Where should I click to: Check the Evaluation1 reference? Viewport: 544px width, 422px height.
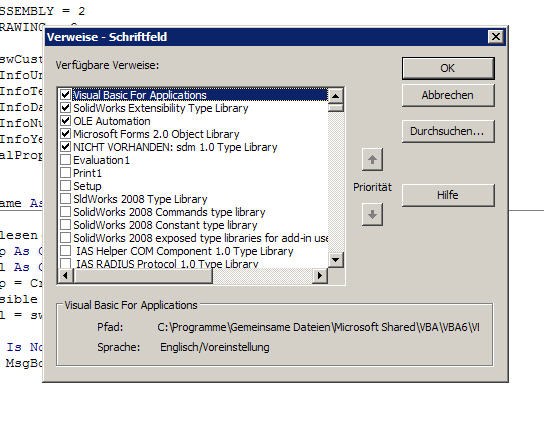(65, 160)
